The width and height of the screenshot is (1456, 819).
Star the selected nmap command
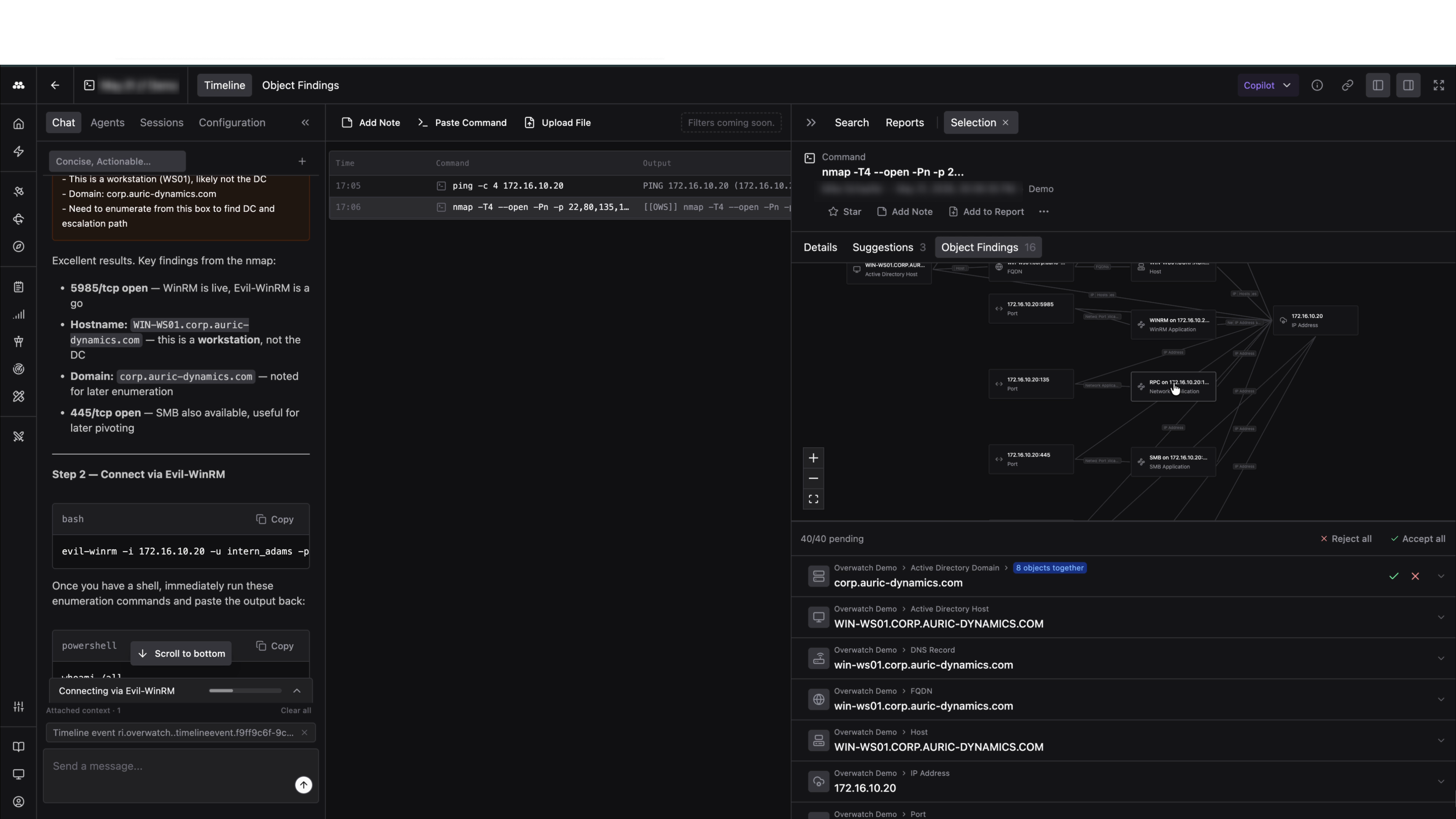[x=844, y=212]
